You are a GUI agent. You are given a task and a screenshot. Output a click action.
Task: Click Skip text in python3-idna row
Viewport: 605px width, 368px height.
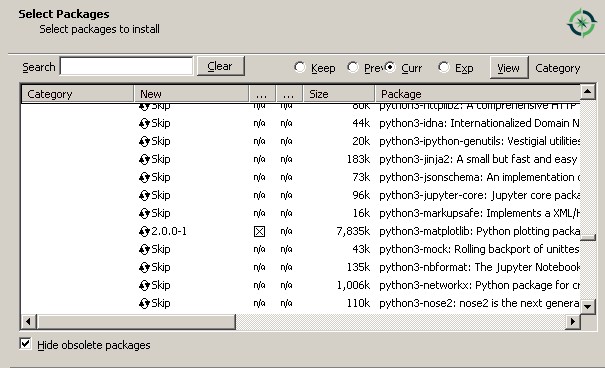[x=161, y=123]
